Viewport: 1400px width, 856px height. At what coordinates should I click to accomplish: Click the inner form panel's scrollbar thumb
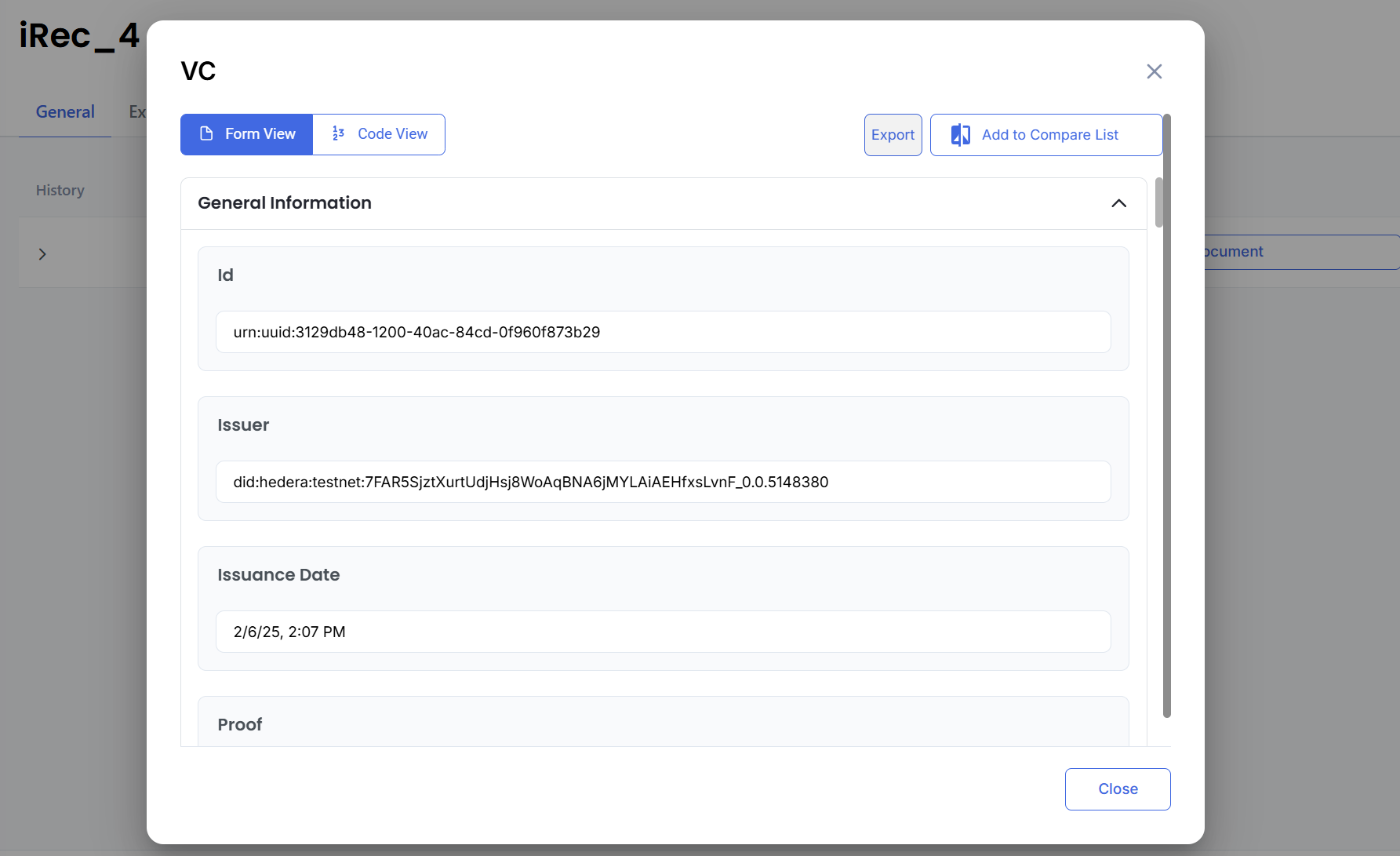tap(1158, 202)
